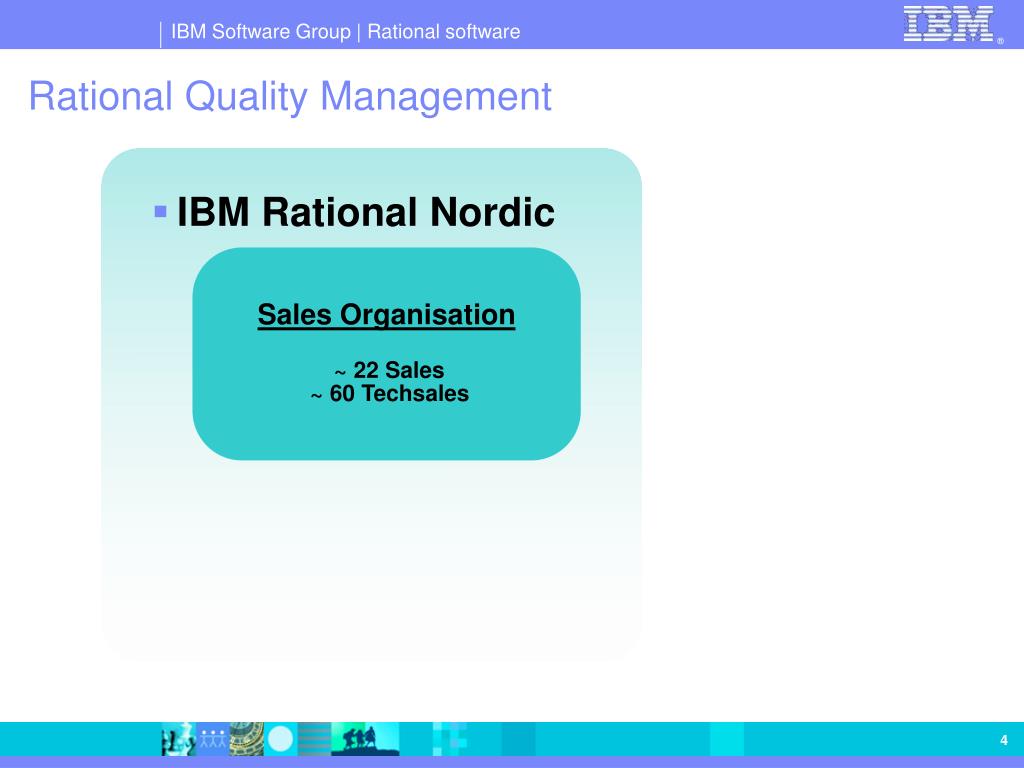Select the "~ 60 Techsales" line
Viewport: 1024px width, 768px height.
point(389,394)
